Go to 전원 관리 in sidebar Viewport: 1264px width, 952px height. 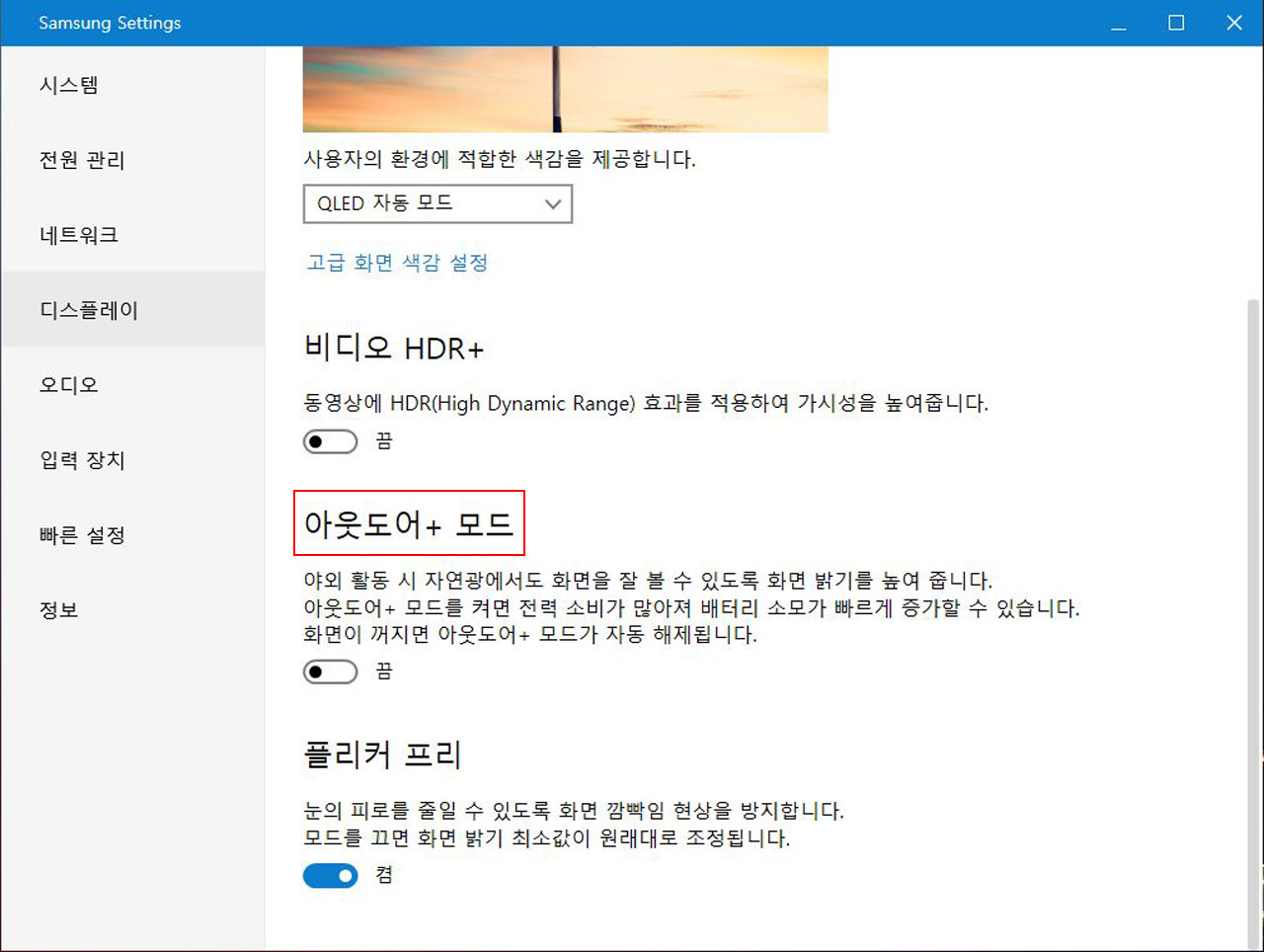82,160
